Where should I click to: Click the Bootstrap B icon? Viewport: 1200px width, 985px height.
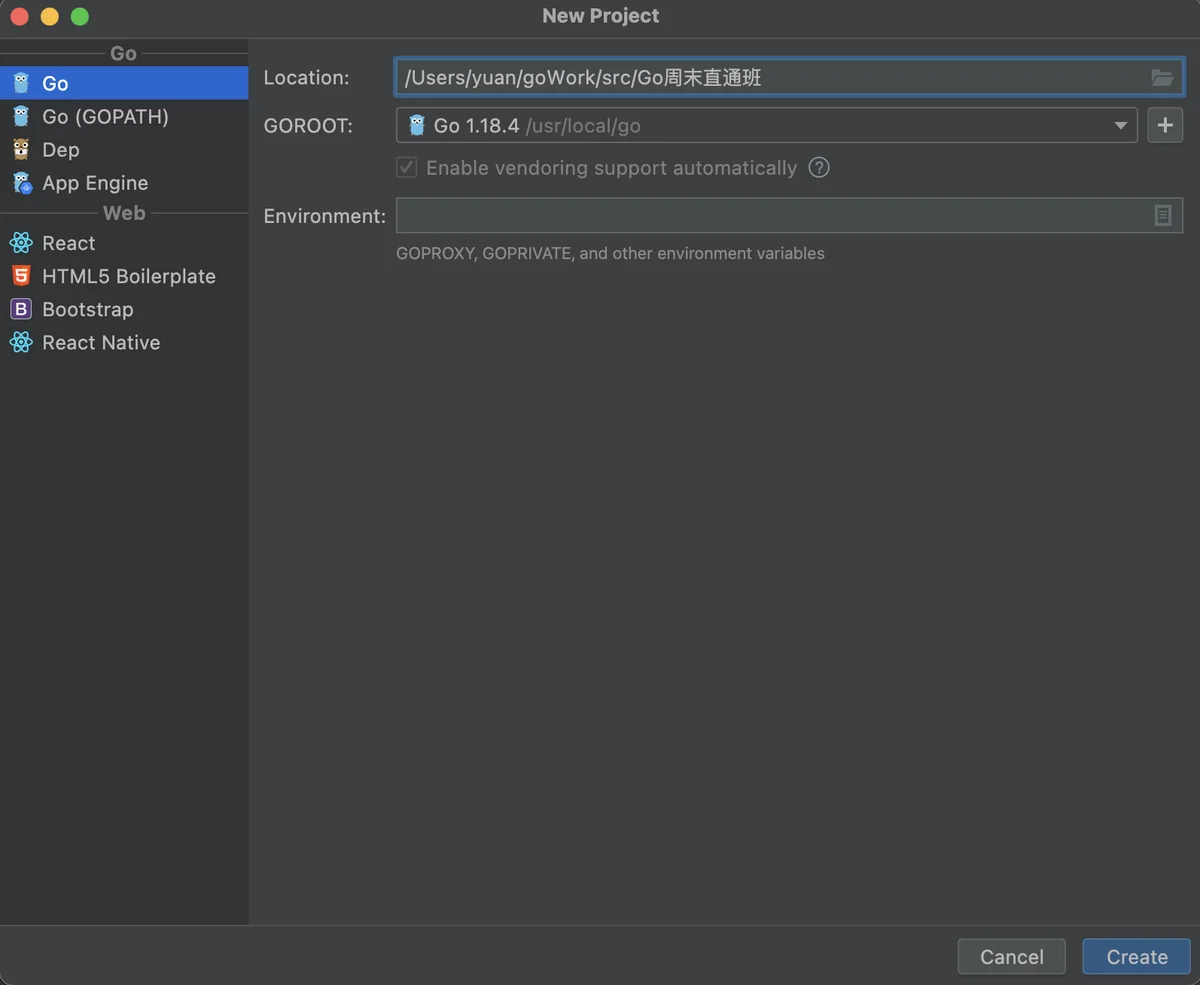click(21, 309)
